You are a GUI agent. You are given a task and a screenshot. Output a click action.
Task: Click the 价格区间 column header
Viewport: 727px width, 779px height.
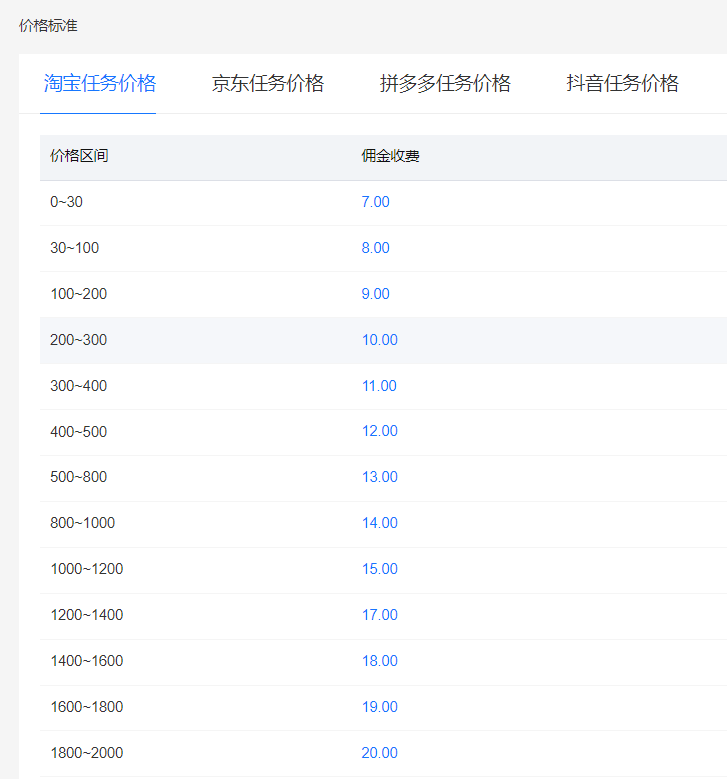(79, 156)
